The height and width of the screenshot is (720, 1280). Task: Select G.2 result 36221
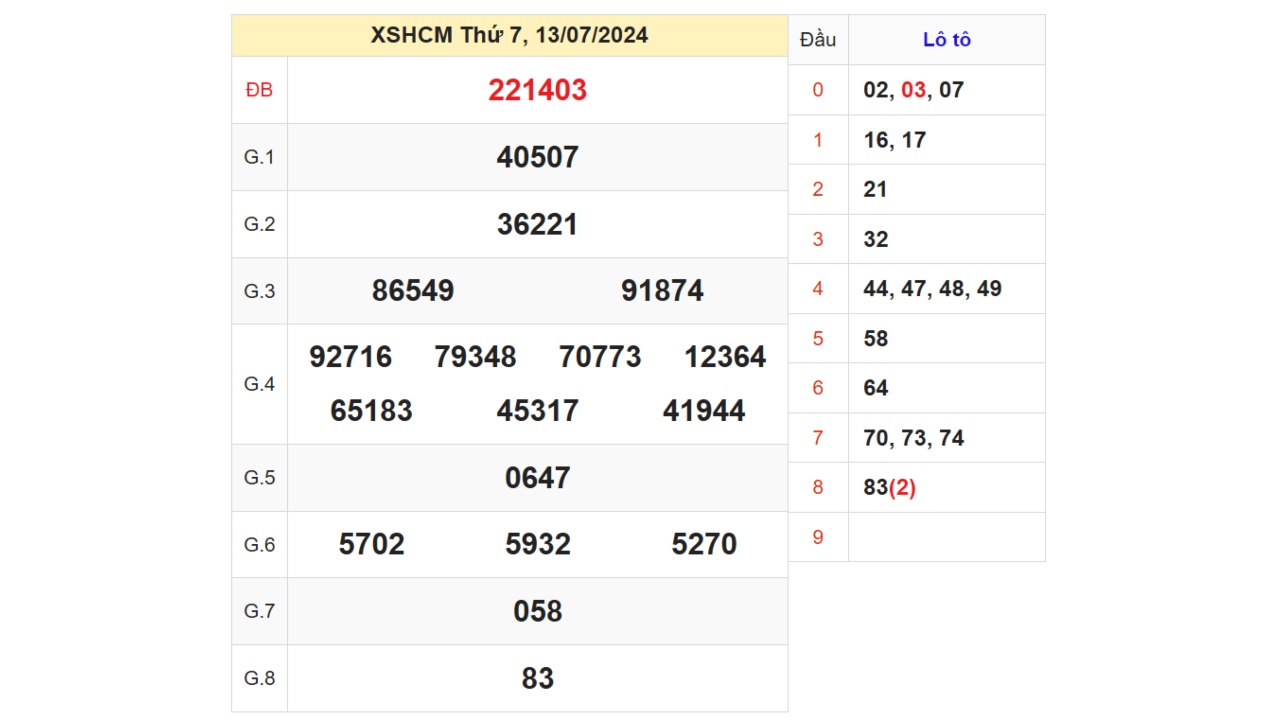pos(537,224)
